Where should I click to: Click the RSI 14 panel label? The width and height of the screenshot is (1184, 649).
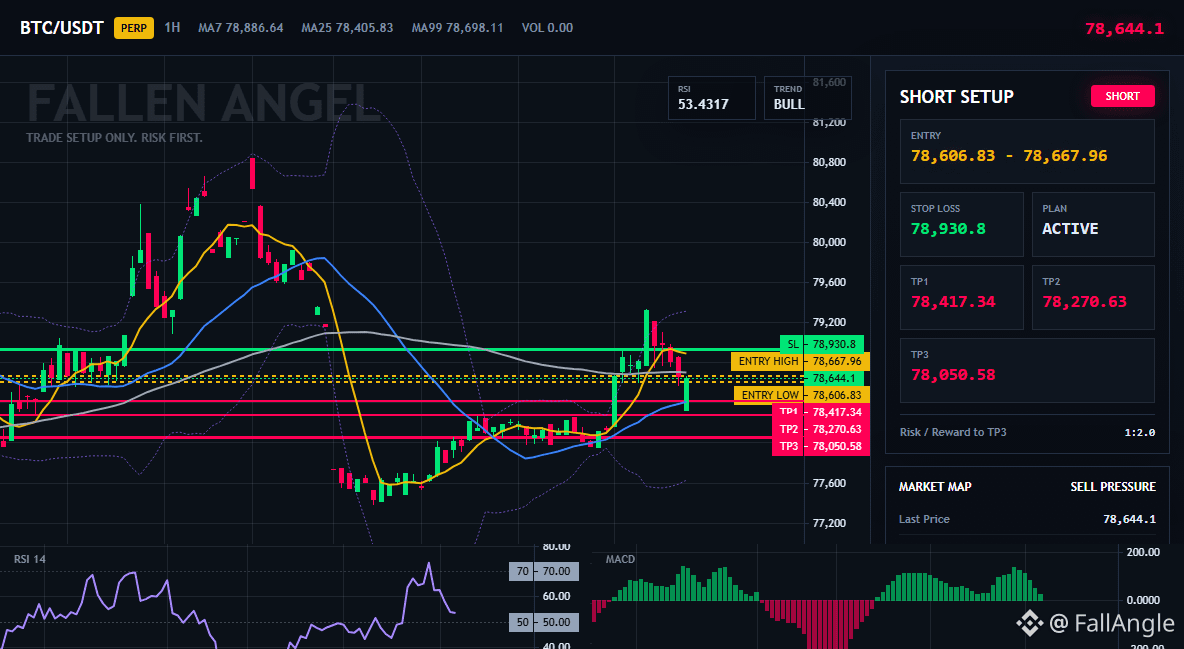[30, 559]
